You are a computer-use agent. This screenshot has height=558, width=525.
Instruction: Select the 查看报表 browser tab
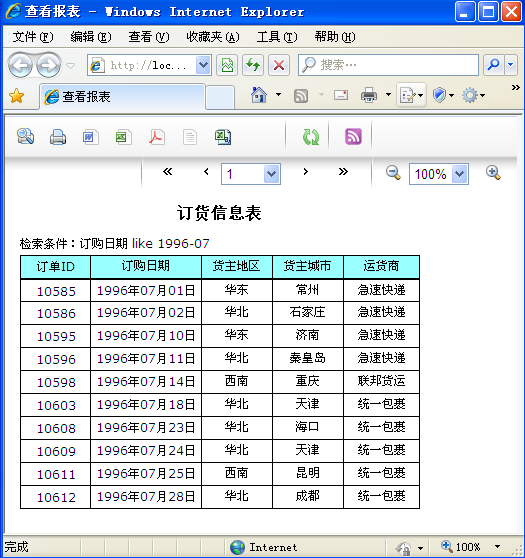tap(122, 96)
